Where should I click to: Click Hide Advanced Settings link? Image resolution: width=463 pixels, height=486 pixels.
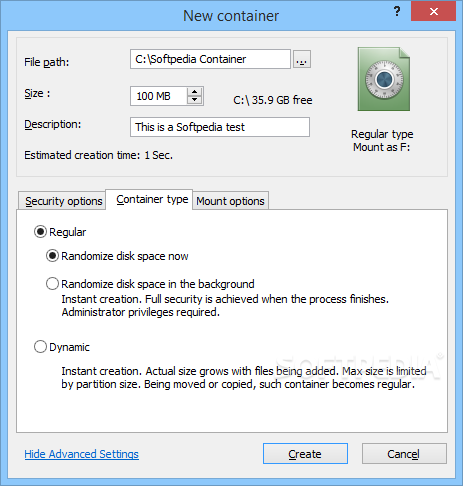pos(82,454)
